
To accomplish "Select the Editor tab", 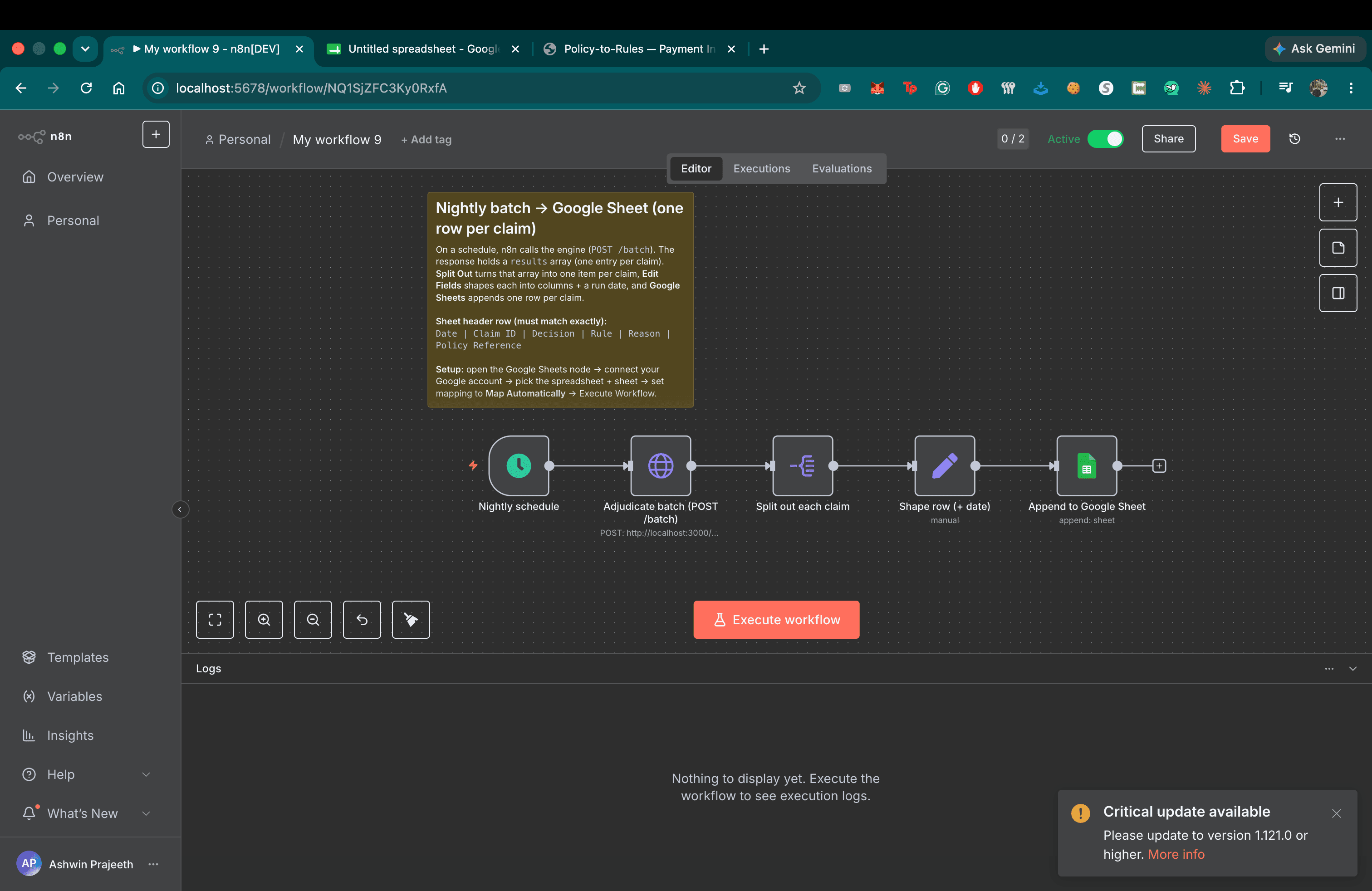I will coord(696,169).
